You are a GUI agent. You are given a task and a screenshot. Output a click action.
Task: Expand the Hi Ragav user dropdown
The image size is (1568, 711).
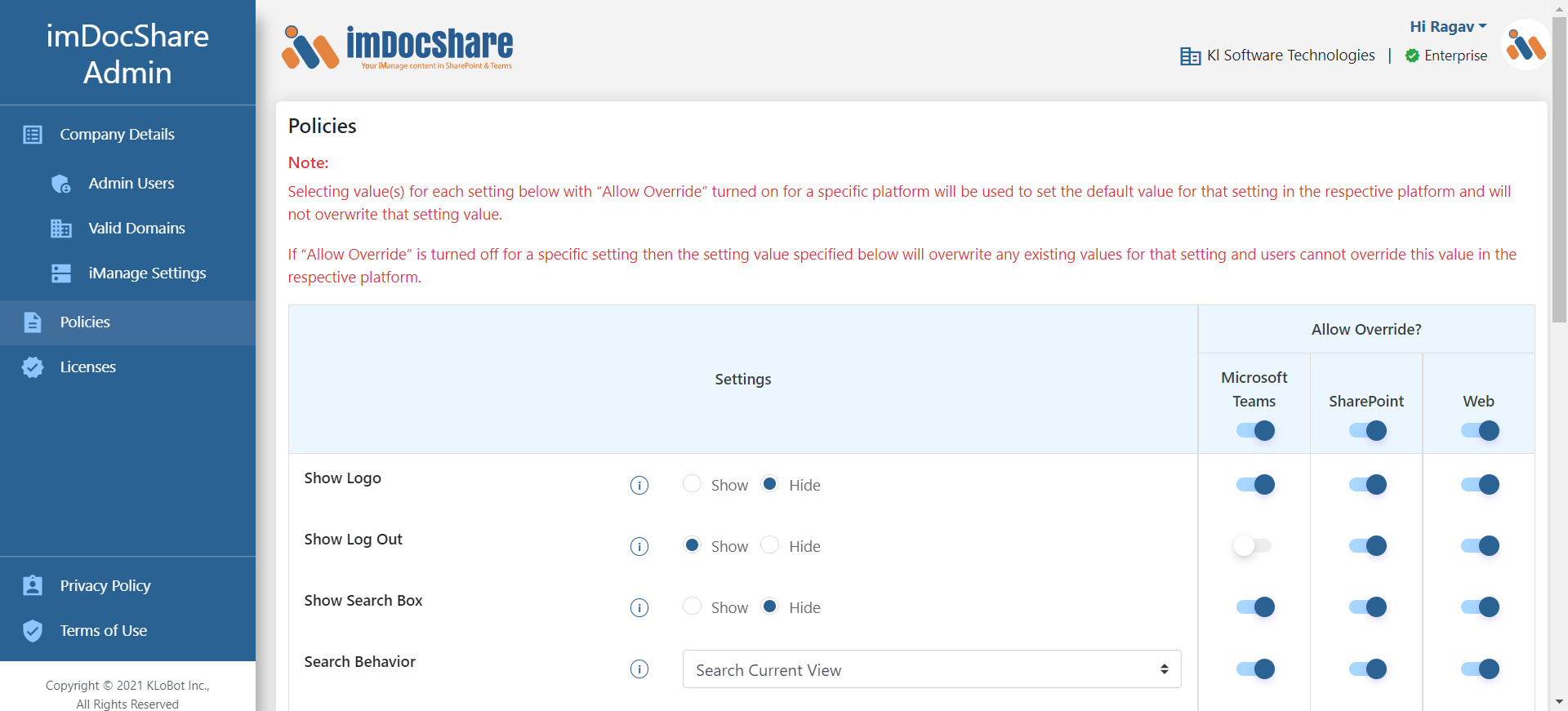click(x=1448, y=27)
